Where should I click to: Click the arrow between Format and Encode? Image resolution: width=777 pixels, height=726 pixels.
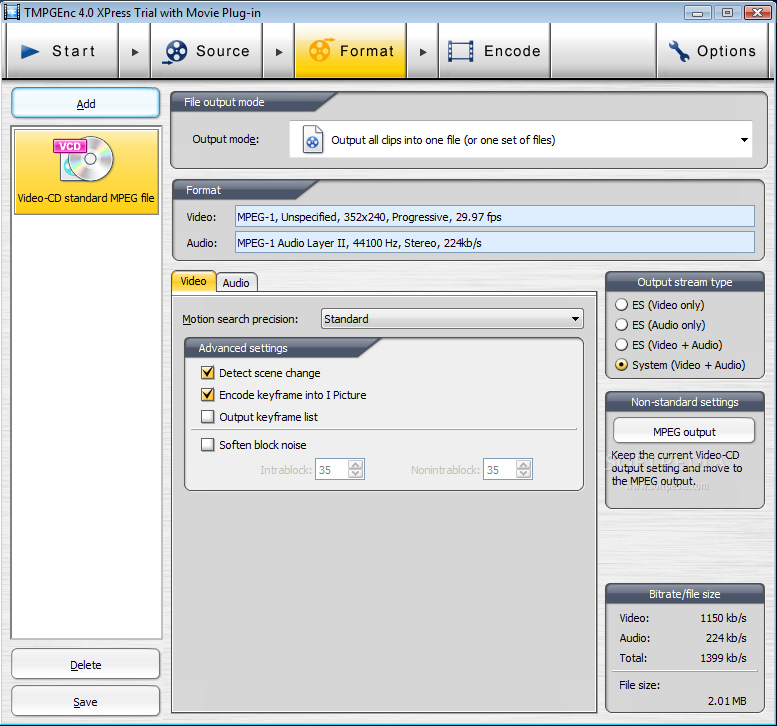[x=423, y=52]
